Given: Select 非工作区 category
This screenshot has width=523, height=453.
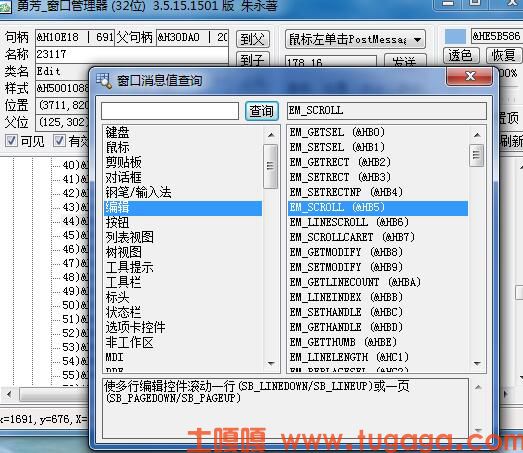Looking at the screenshot, I should pos(183,342).
